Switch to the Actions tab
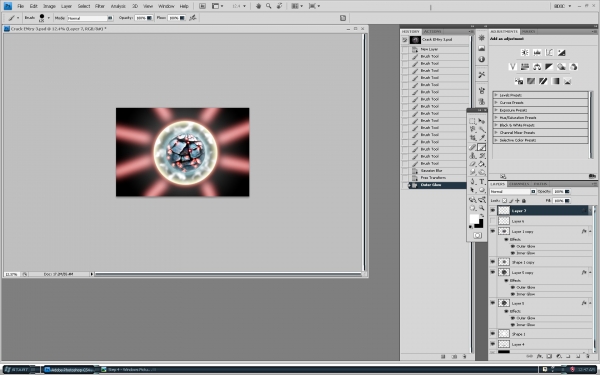This screenshot has width=600, height=375. coord(432,31)
